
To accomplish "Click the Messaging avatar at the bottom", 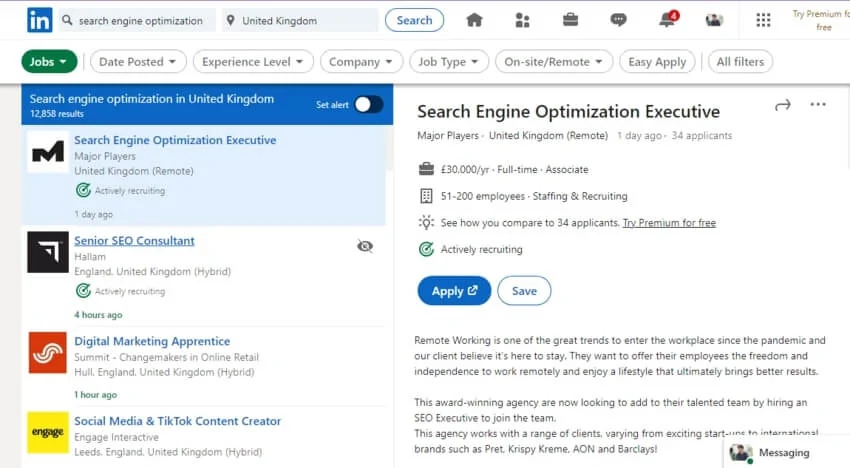I will (740, 452).
